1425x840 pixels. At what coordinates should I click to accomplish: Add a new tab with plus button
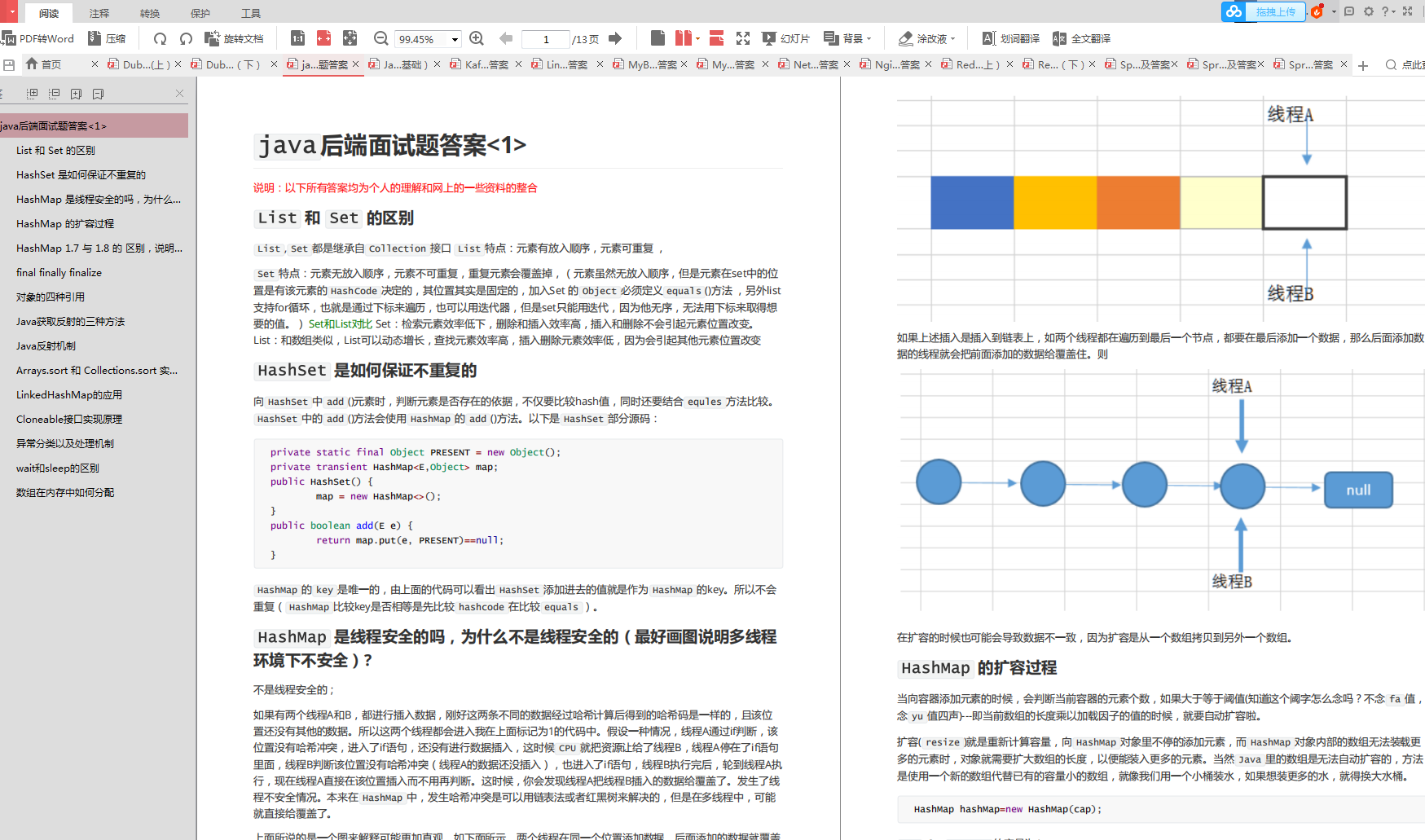1363,65
